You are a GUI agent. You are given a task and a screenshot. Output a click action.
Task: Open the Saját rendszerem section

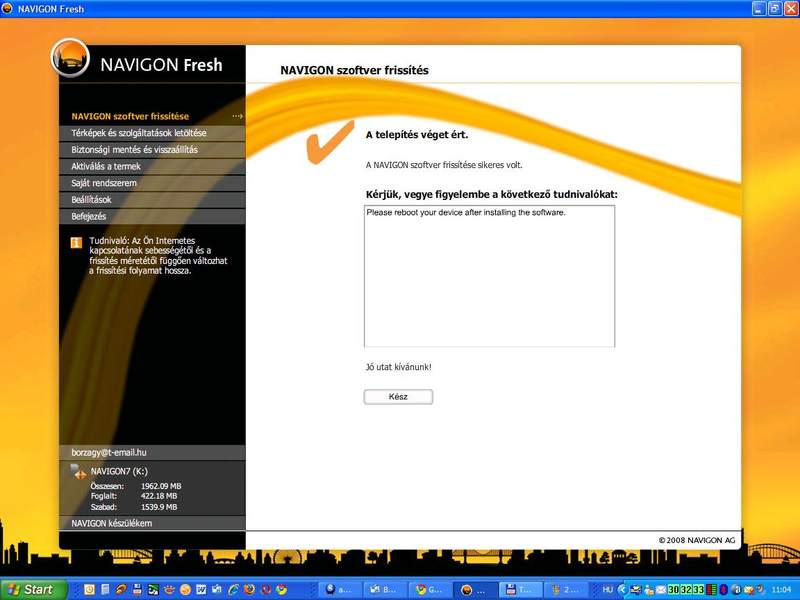click(152, 183)
